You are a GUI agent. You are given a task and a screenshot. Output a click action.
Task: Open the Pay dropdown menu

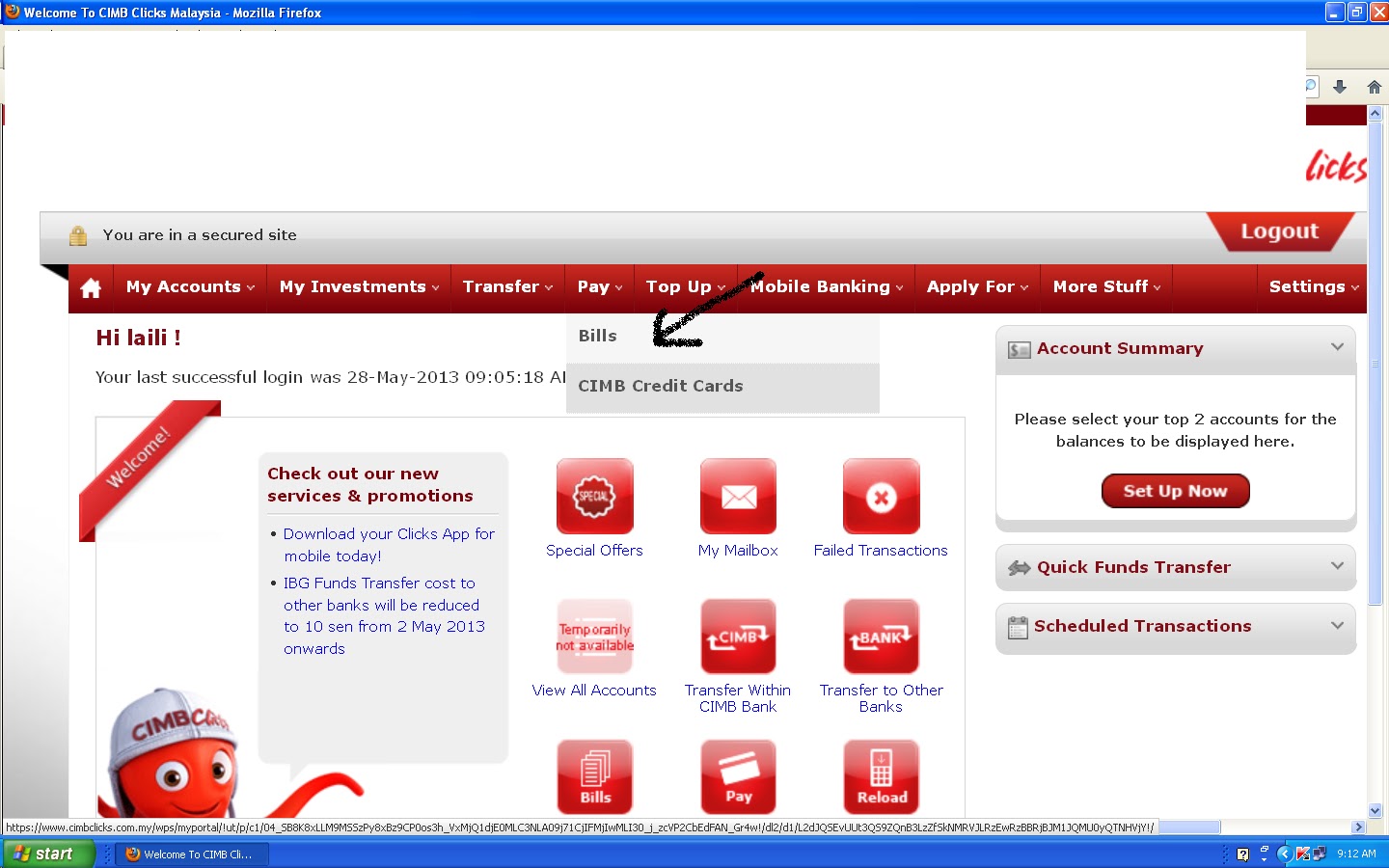(x=600, y=287)
